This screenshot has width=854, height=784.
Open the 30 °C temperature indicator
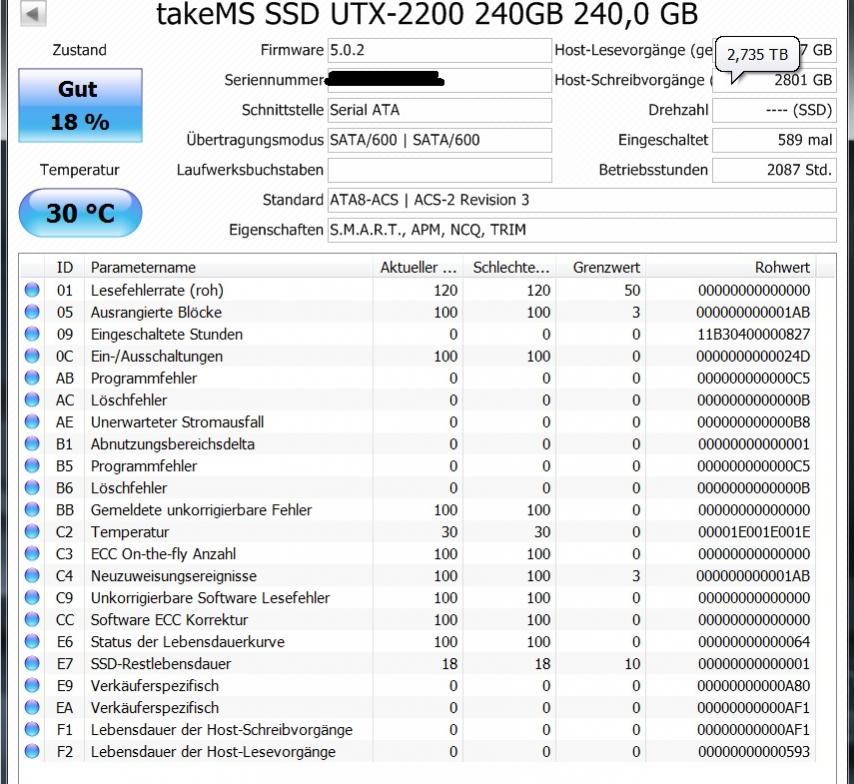coord(81,212)
